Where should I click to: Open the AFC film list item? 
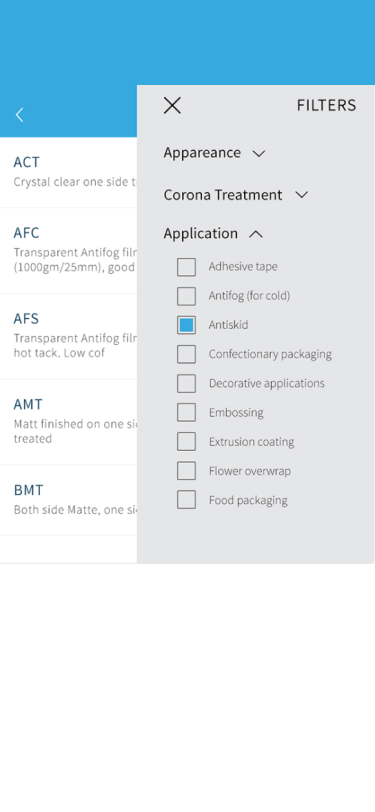[68, 251]
